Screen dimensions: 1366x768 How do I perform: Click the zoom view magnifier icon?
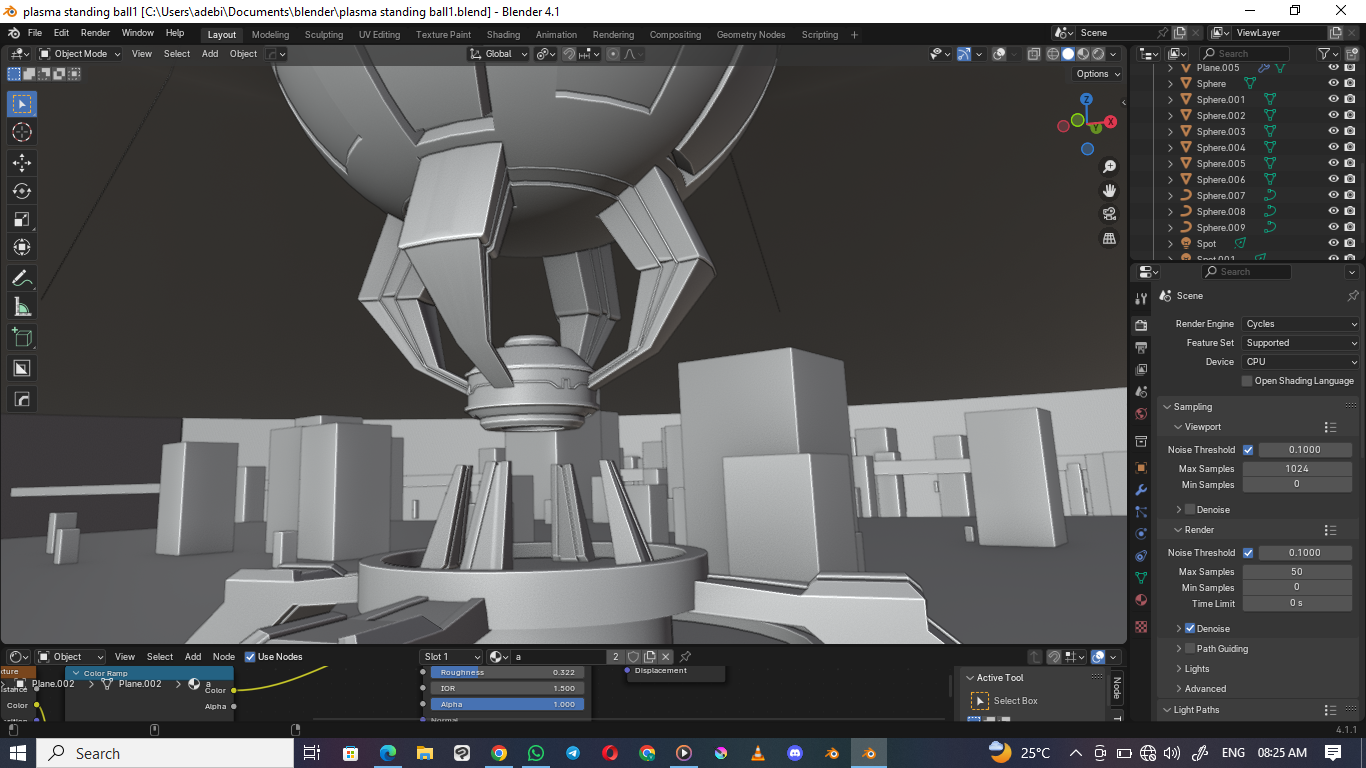(x=1109, y=167)
